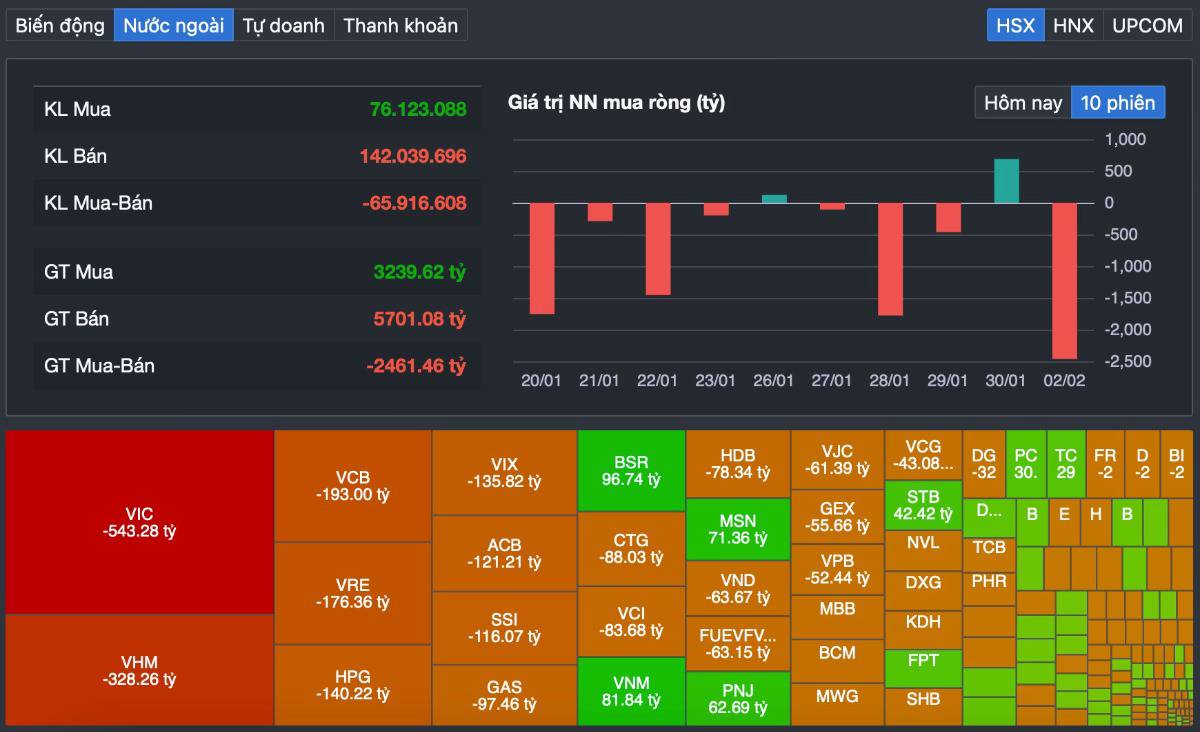The height and width of the screenshot is (732, 1200).
Task: Click the FR -2 tile
Action: pyautogui.click(x=1105, y=464)
